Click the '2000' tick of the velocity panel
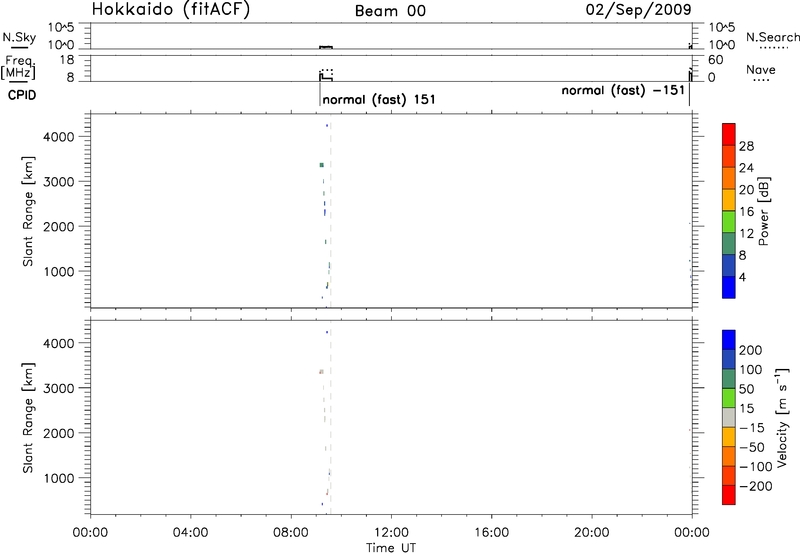Screen dimensions: 800x554 pyautogui.click(x=59, y=433)
